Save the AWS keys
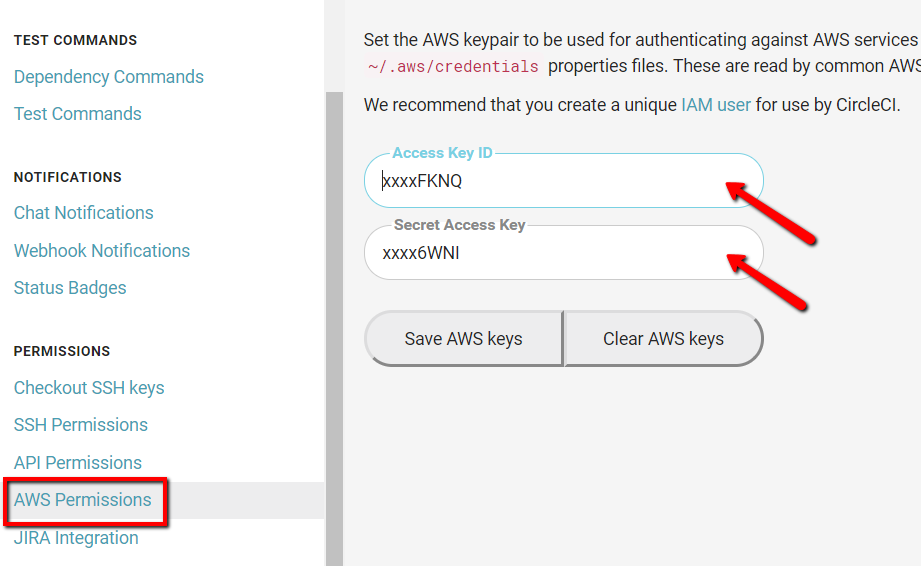The image size is (921, 566). (x=463, y=339)
